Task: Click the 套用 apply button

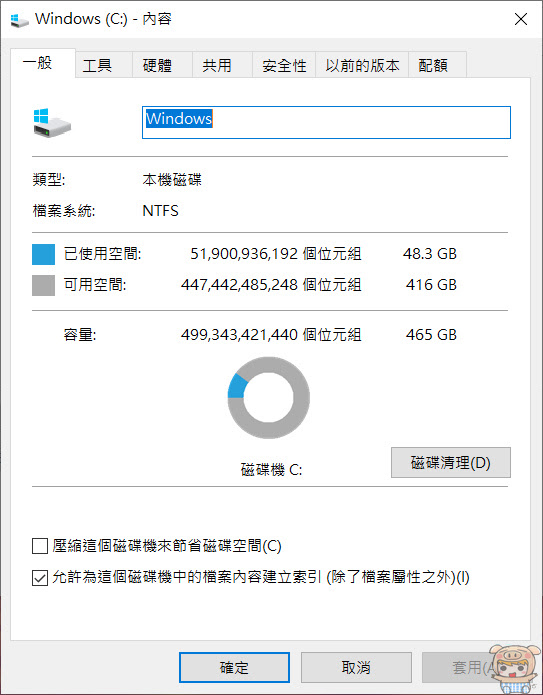Action: [470, 667]
